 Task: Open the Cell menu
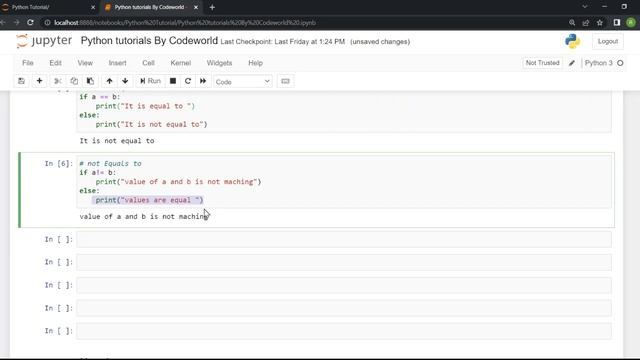point(148,63)
